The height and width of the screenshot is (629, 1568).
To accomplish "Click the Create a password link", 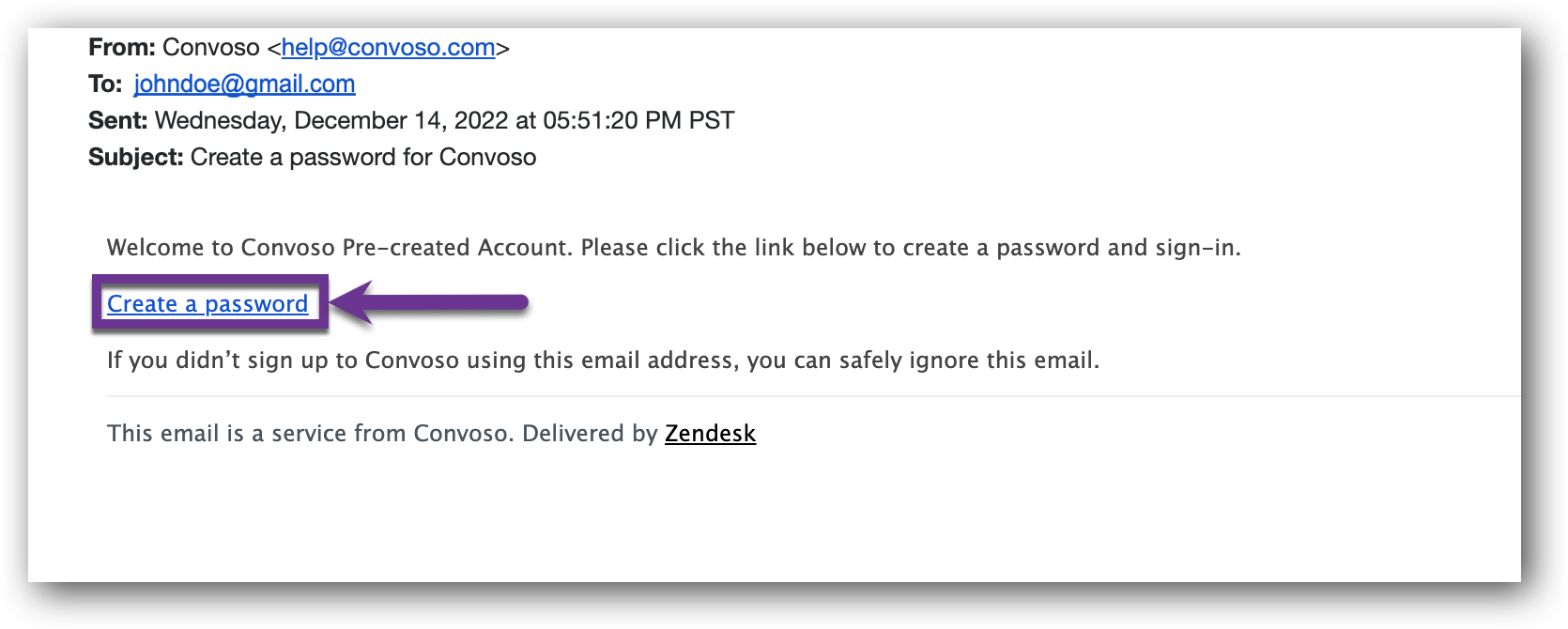I will (208, 304).
